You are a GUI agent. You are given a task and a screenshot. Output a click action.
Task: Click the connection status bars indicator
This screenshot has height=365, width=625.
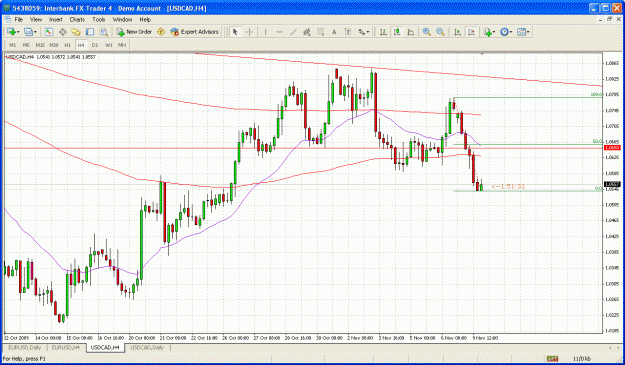[552, 359]
